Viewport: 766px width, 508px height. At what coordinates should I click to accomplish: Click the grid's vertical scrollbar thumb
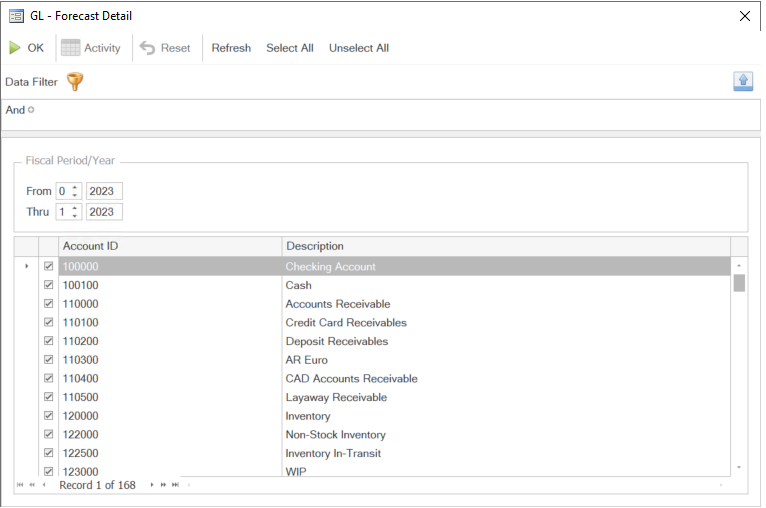click(x=739, y=282)
